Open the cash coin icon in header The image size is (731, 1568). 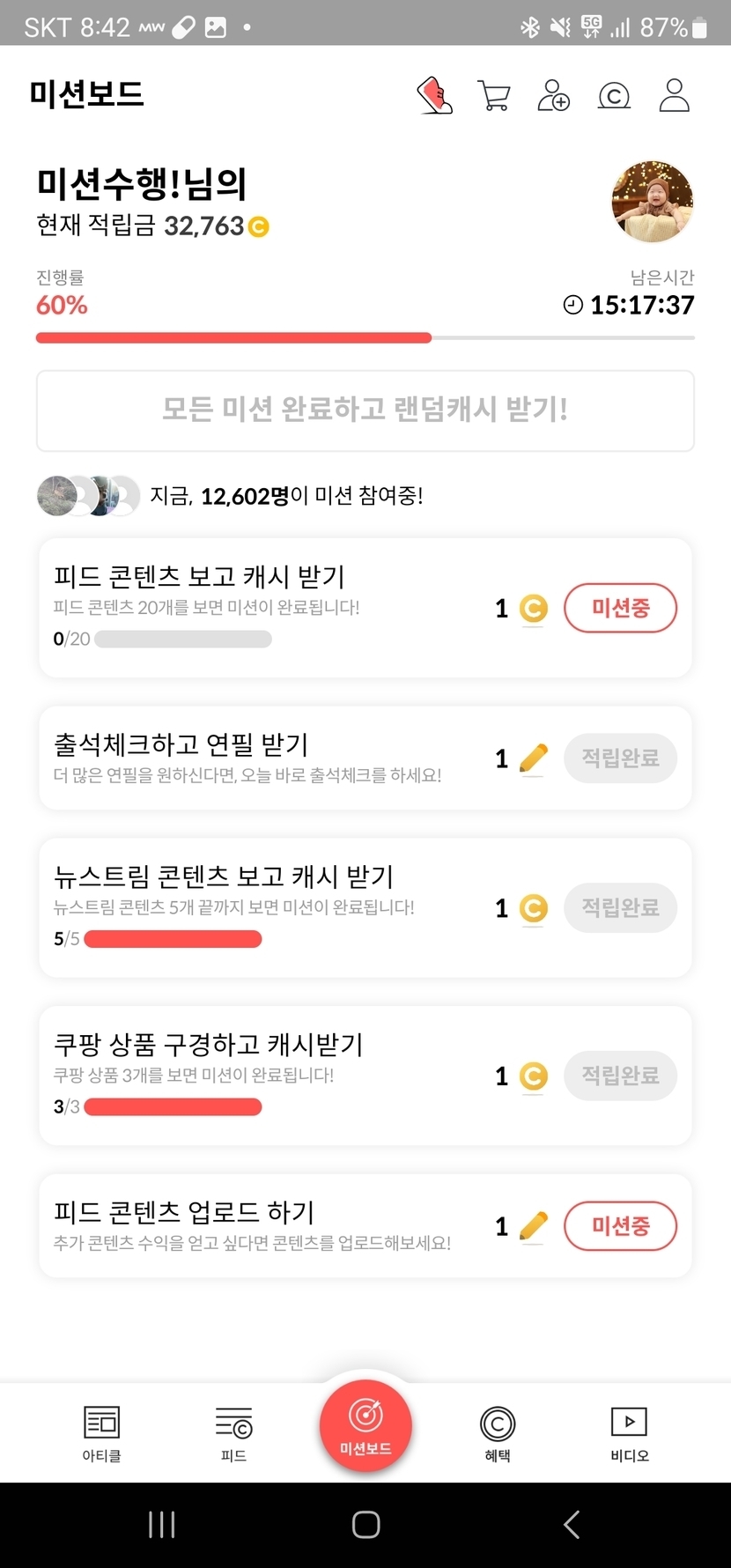point(614,96)
